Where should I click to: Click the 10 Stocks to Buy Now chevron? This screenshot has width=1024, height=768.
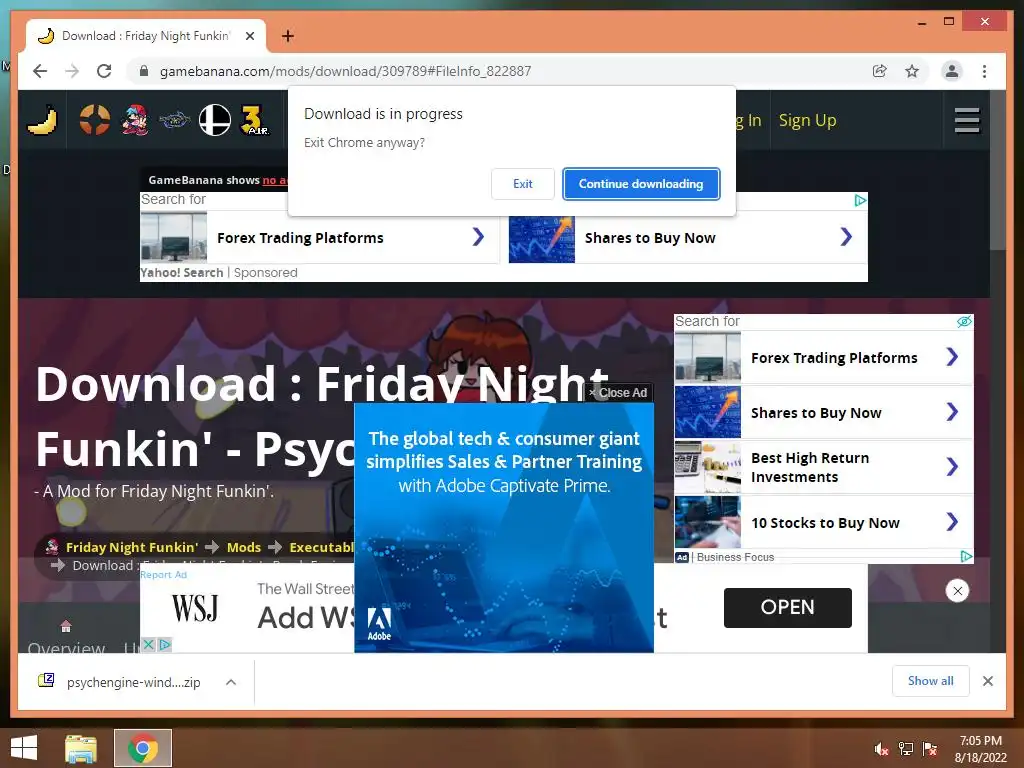click(x=952, y=522)
